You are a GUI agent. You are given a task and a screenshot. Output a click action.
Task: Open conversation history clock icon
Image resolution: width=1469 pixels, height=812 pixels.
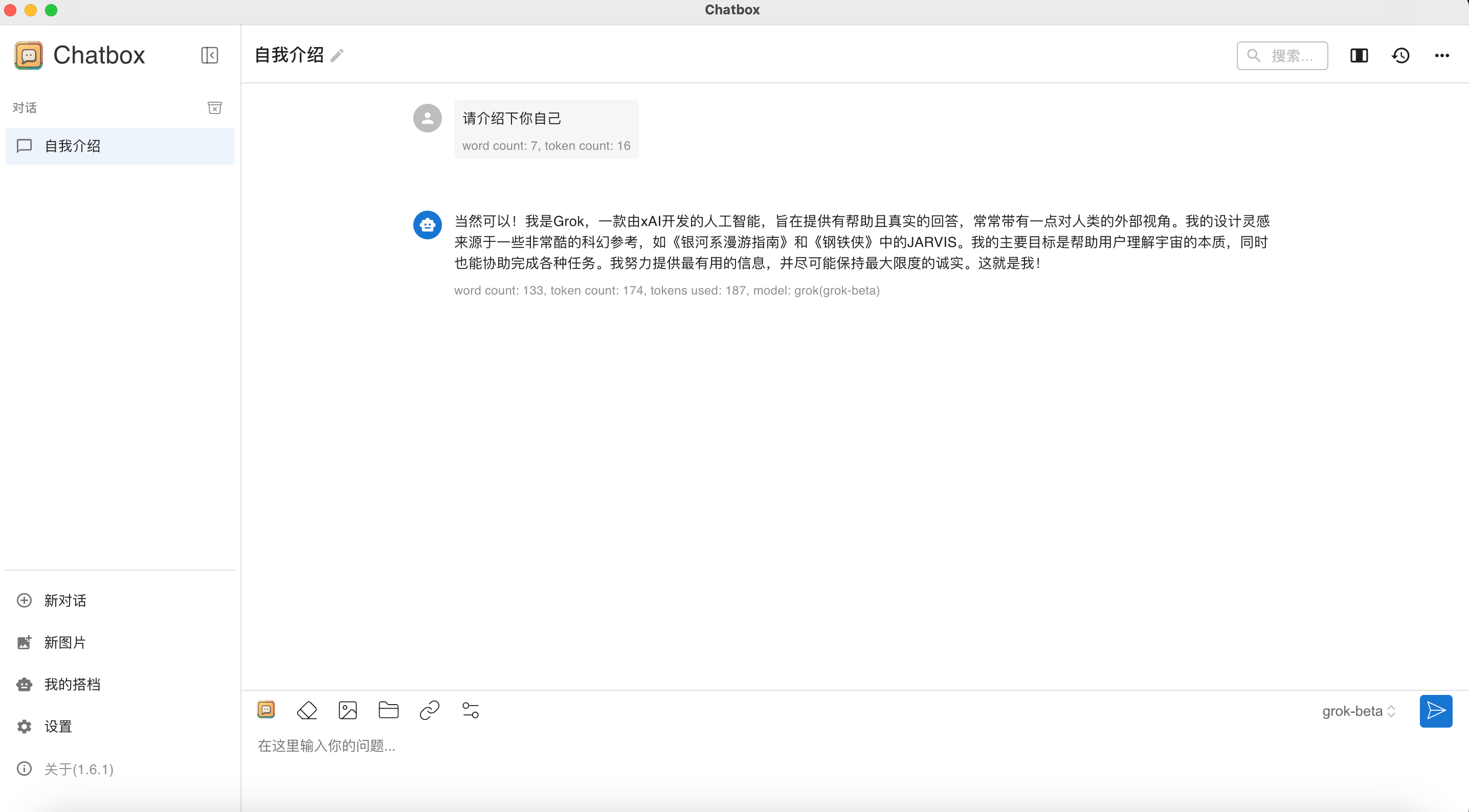(x=1400, y=55)
